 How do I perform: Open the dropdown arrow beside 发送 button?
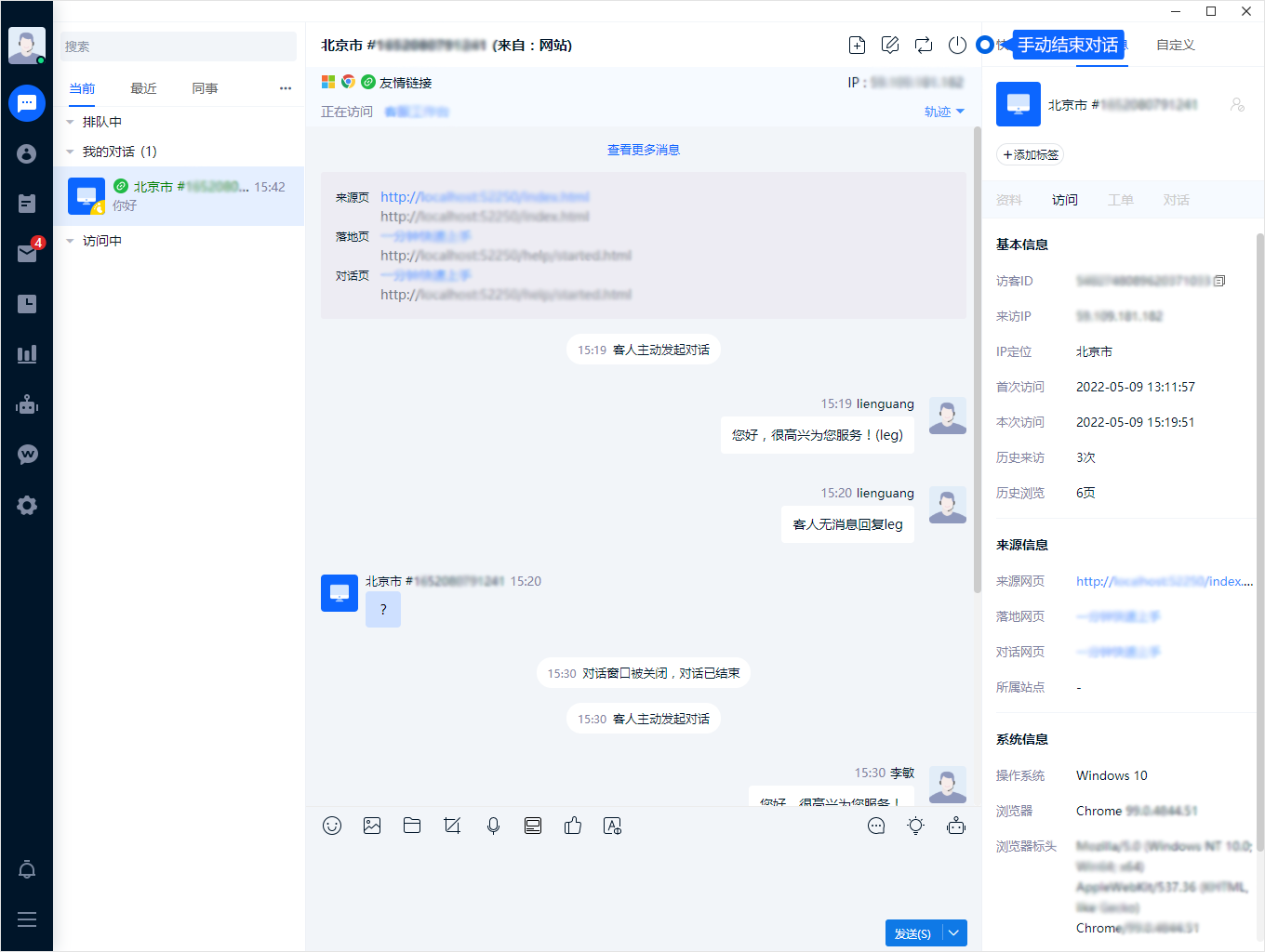pos(954,933)
